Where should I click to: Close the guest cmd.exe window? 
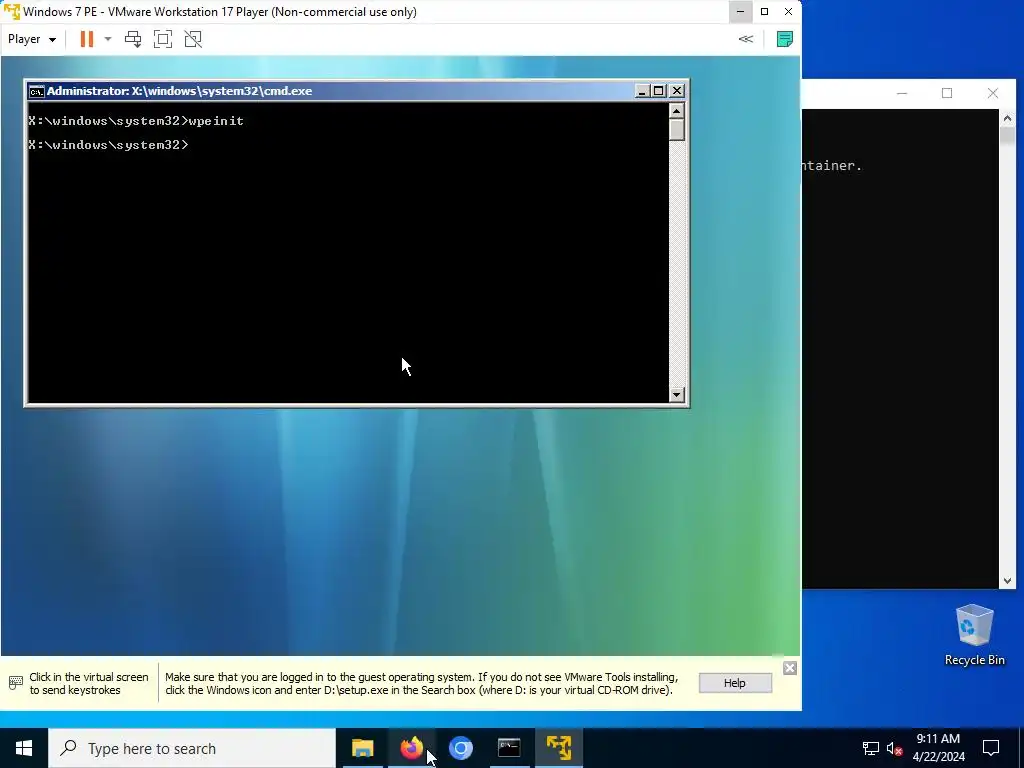(677, 91)
